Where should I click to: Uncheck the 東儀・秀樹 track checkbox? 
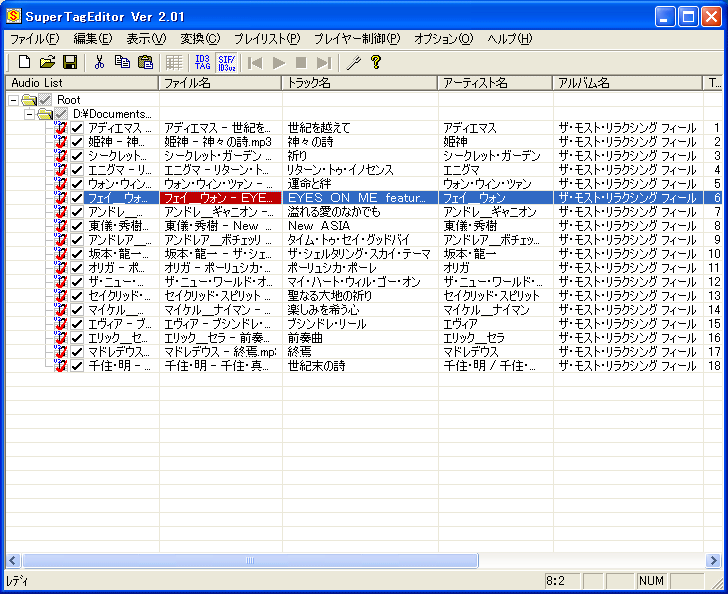[x=77, y=226]
